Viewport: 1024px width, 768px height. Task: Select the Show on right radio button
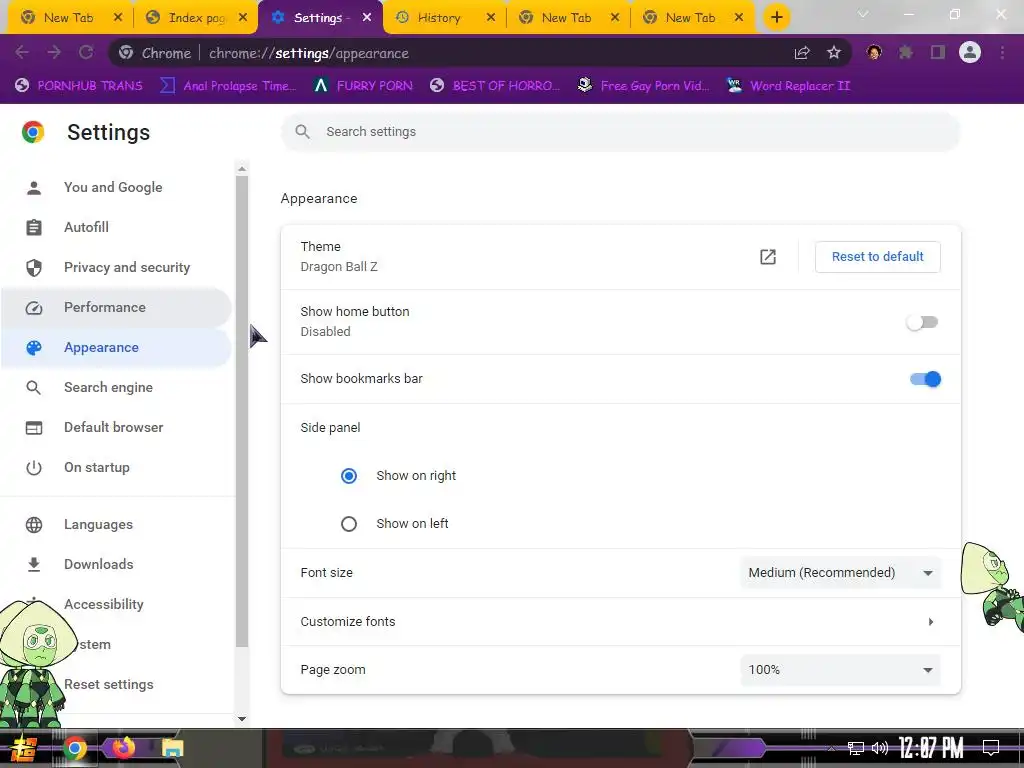coord(349,475)
